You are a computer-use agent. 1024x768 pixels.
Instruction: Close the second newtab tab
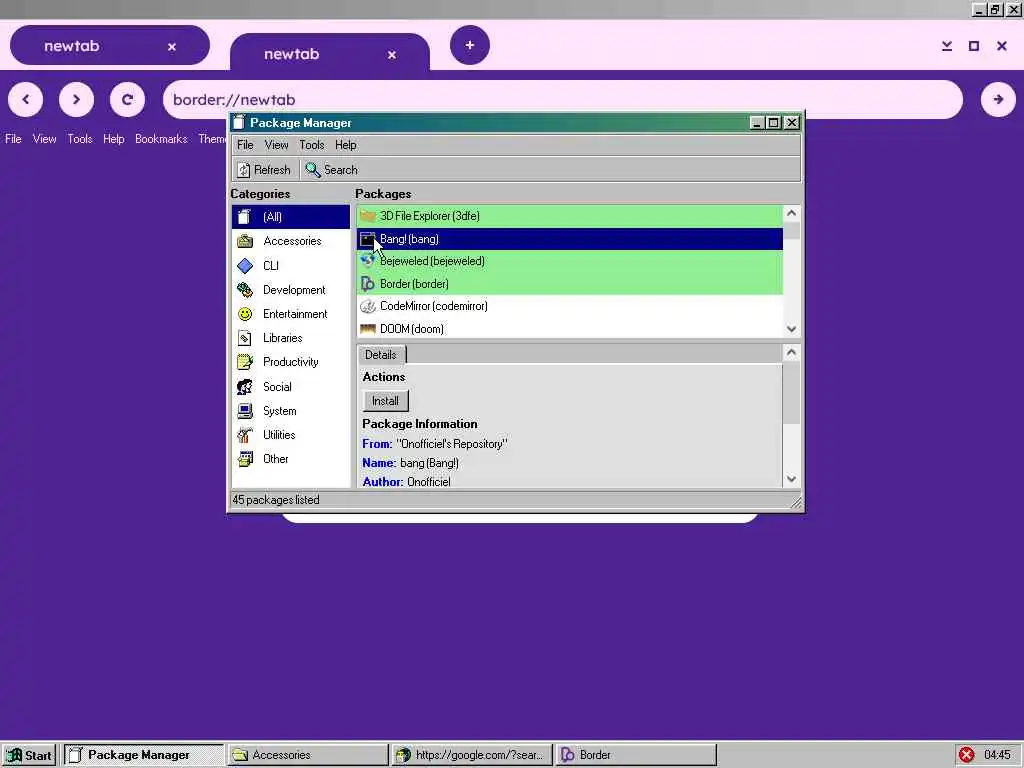pos(392,55)
